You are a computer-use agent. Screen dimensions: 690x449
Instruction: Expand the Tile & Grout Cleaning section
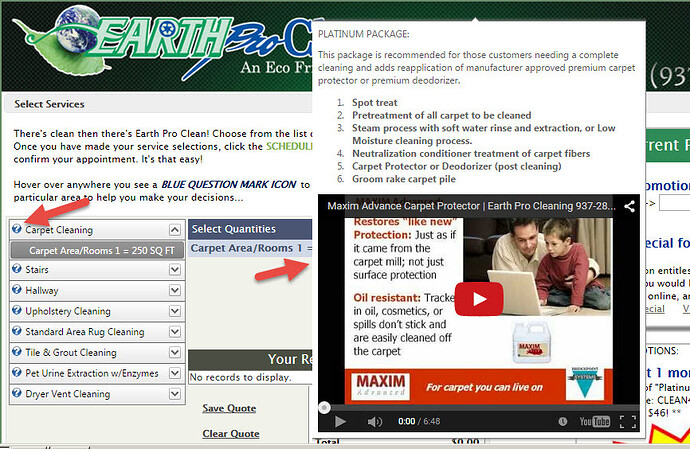click(175, 352)
